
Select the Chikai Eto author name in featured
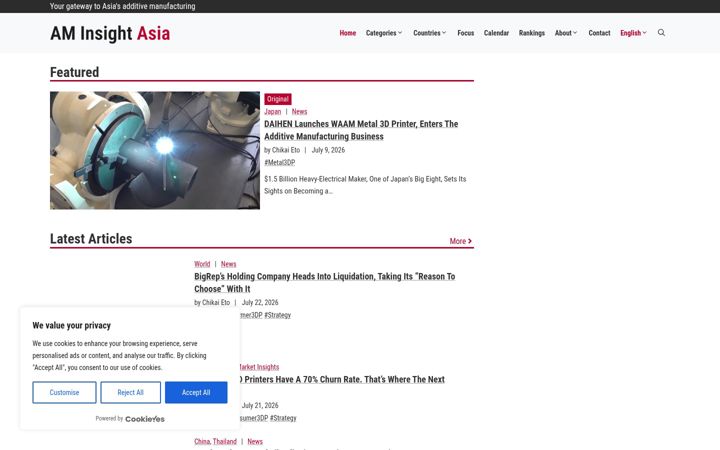(286, 150)
